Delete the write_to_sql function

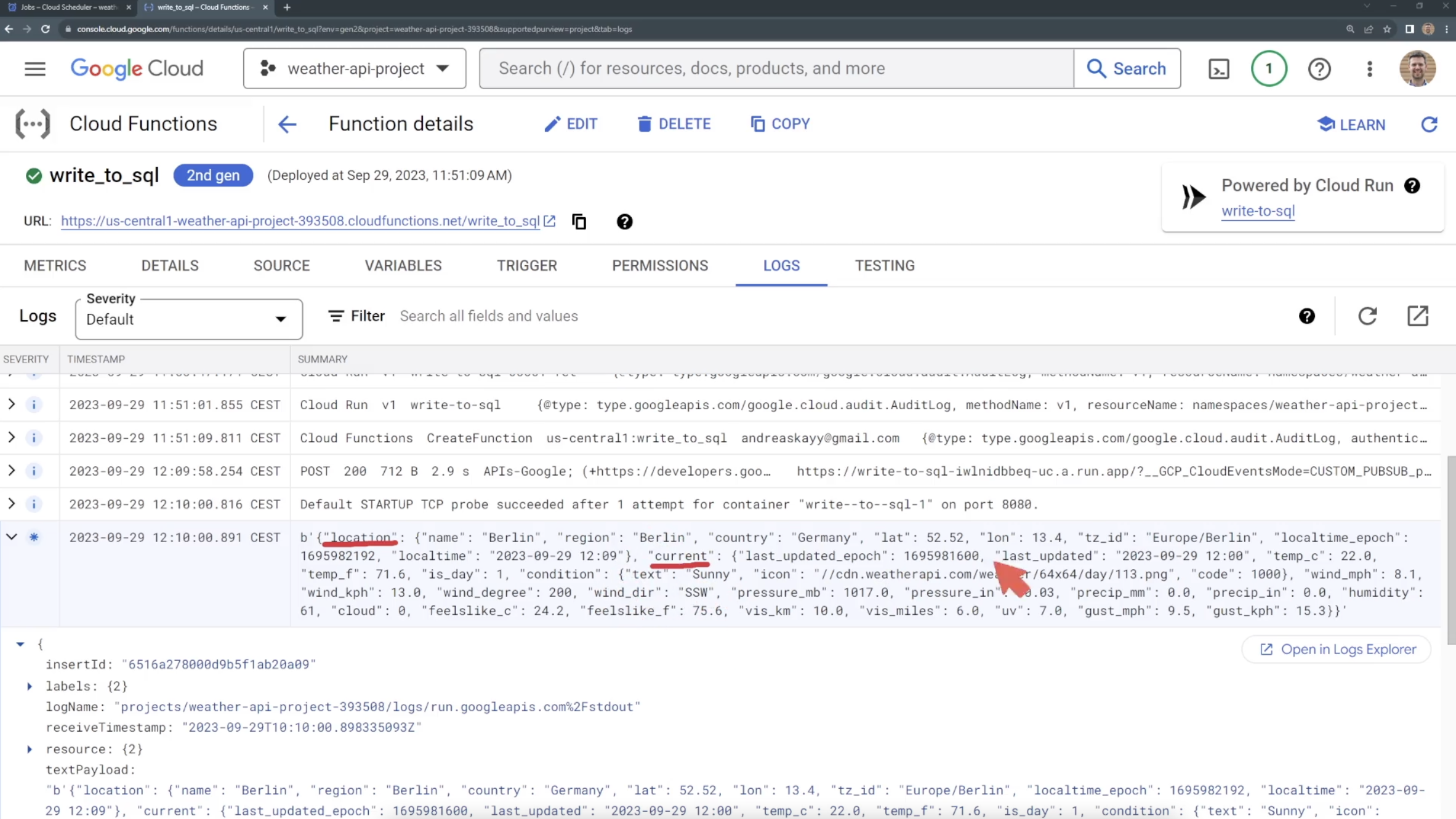point(674,124)
